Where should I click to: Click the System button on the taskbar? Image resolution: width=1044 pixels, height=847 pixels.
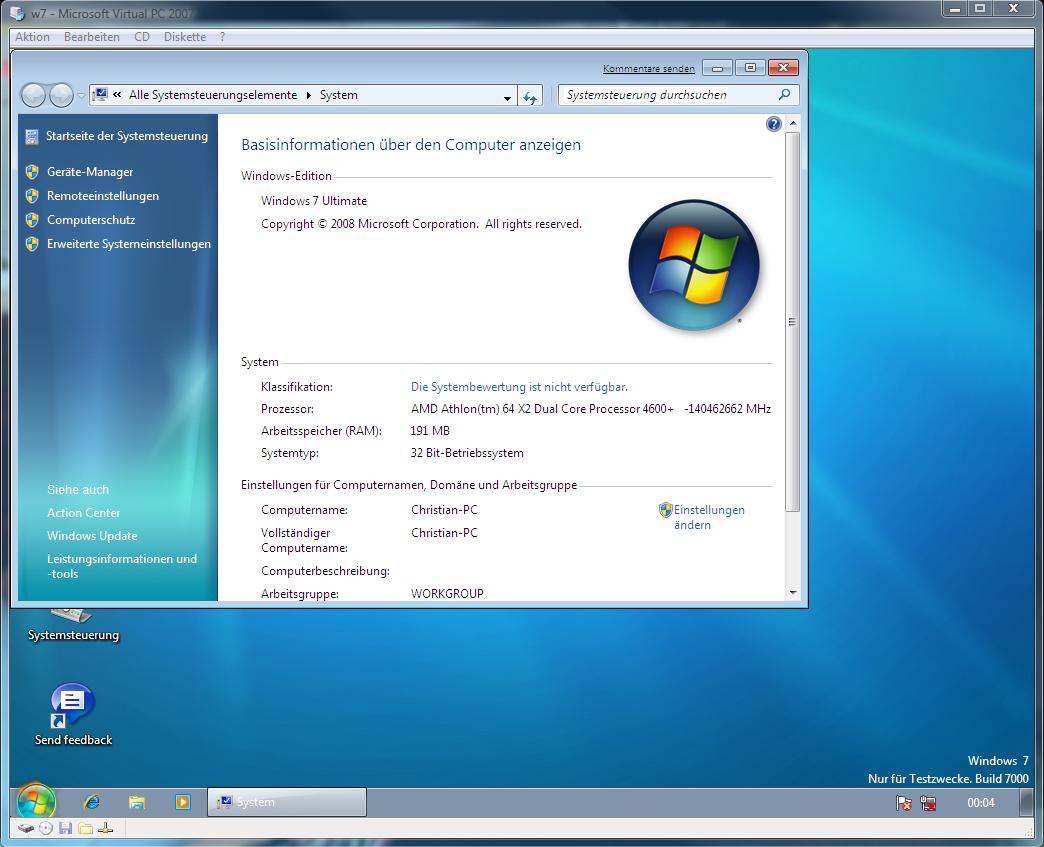click(287, 802)
